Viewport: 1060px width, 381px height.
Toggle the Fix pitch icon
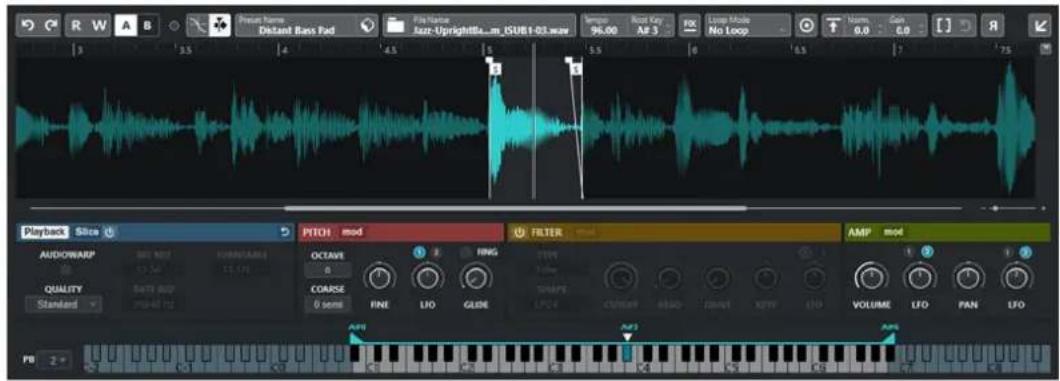click(690, 26)
